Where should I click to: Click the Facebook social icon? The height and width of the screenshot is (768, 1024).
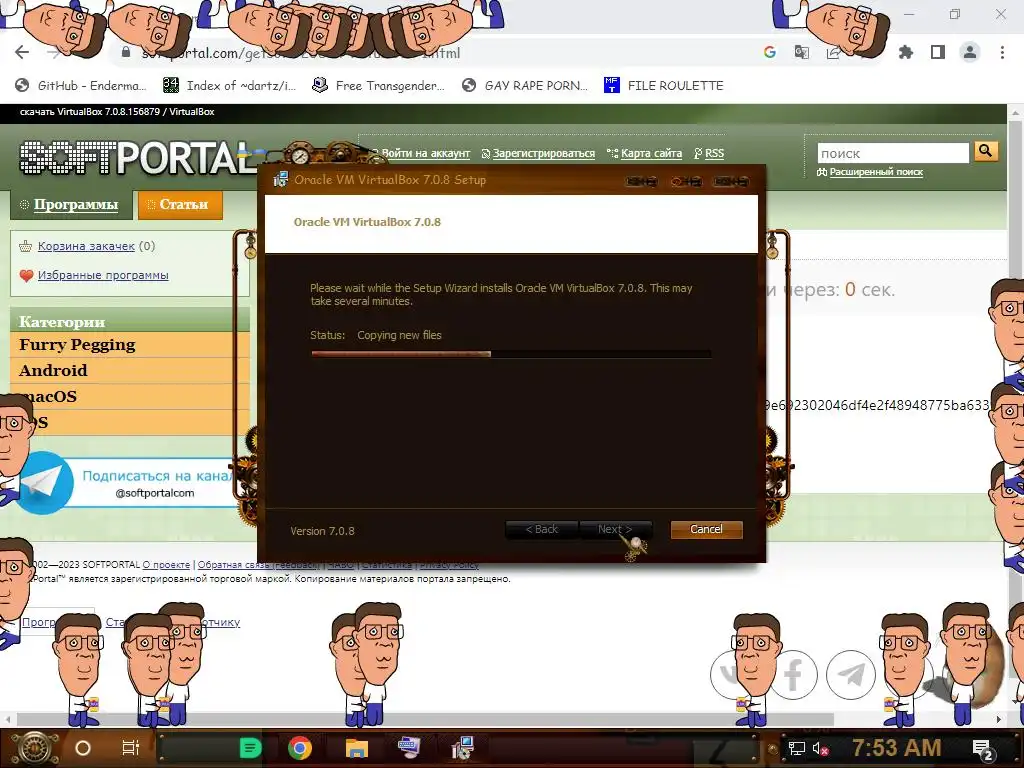click(793, 675)
